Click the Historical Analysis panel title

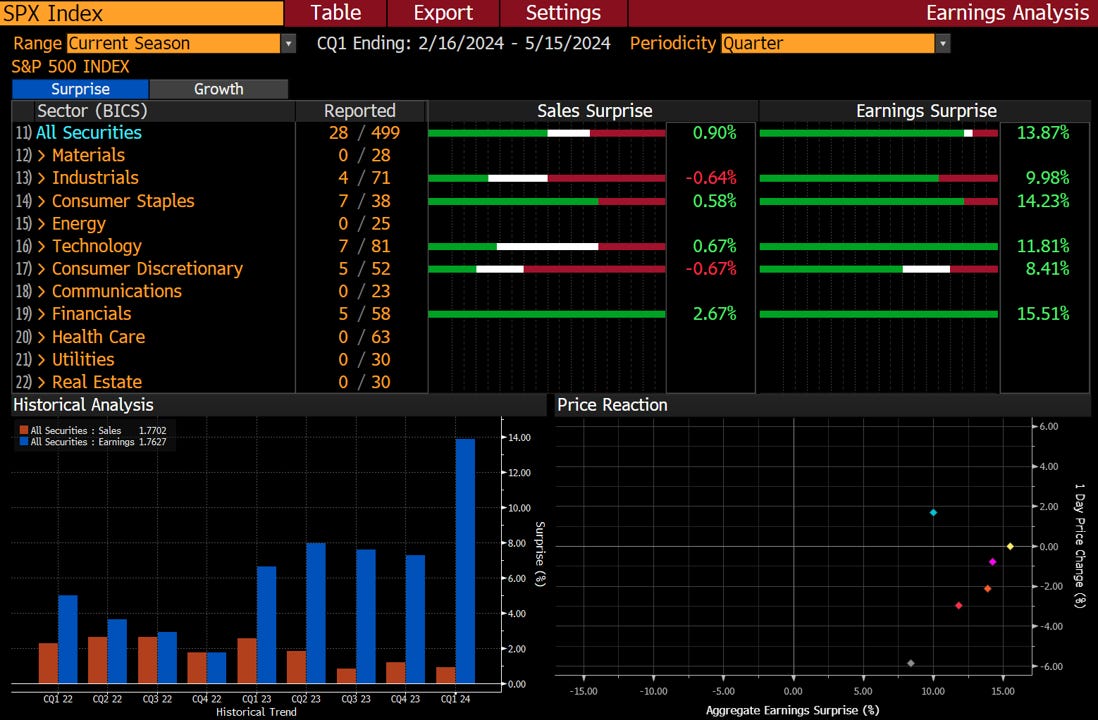(83, 405)
